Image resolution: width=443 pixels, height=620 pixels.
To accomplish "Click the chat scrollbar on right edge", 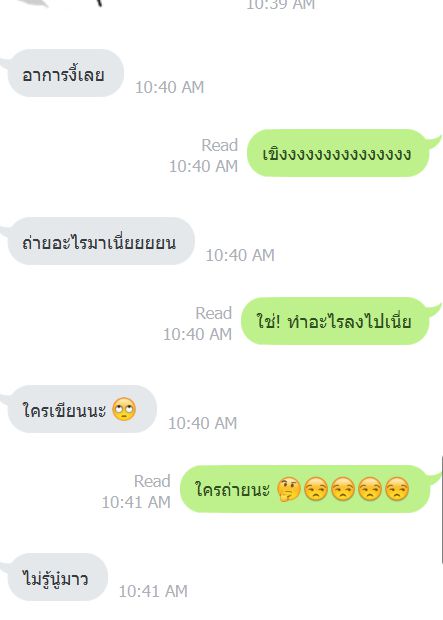I will tap(441, 510).
